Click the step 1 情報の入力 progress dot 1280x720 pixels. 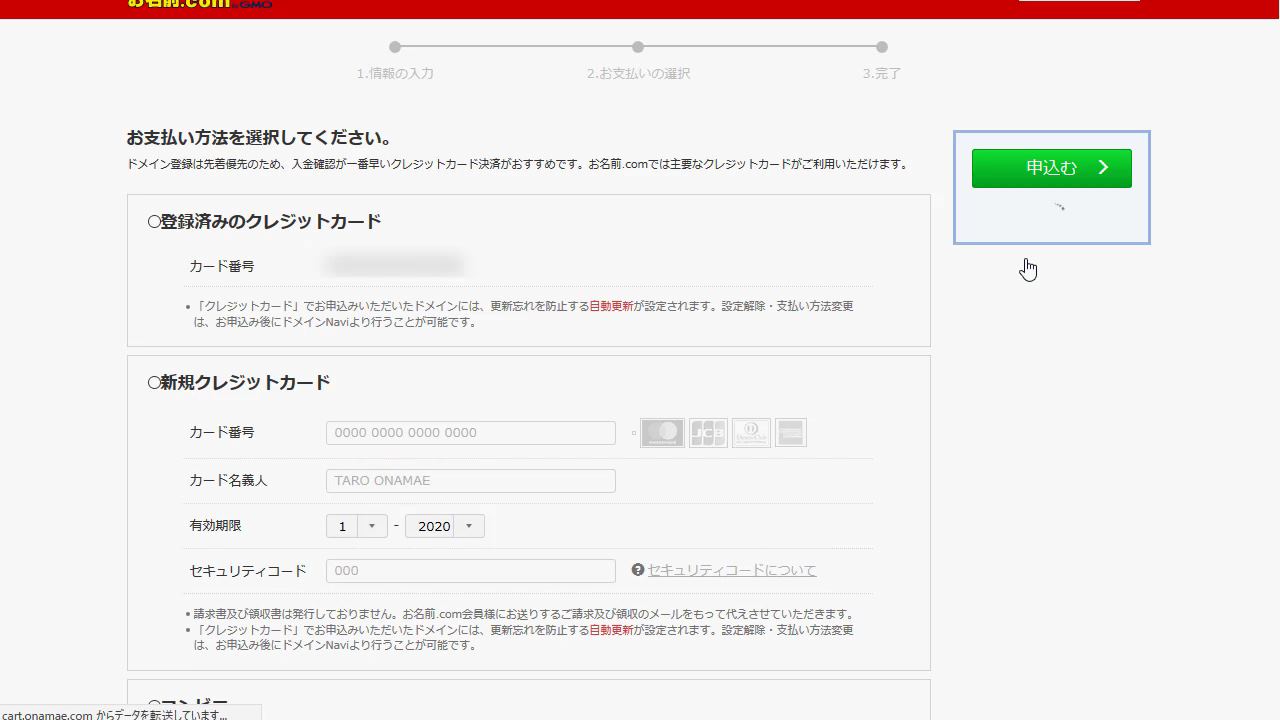coord(395,47)
